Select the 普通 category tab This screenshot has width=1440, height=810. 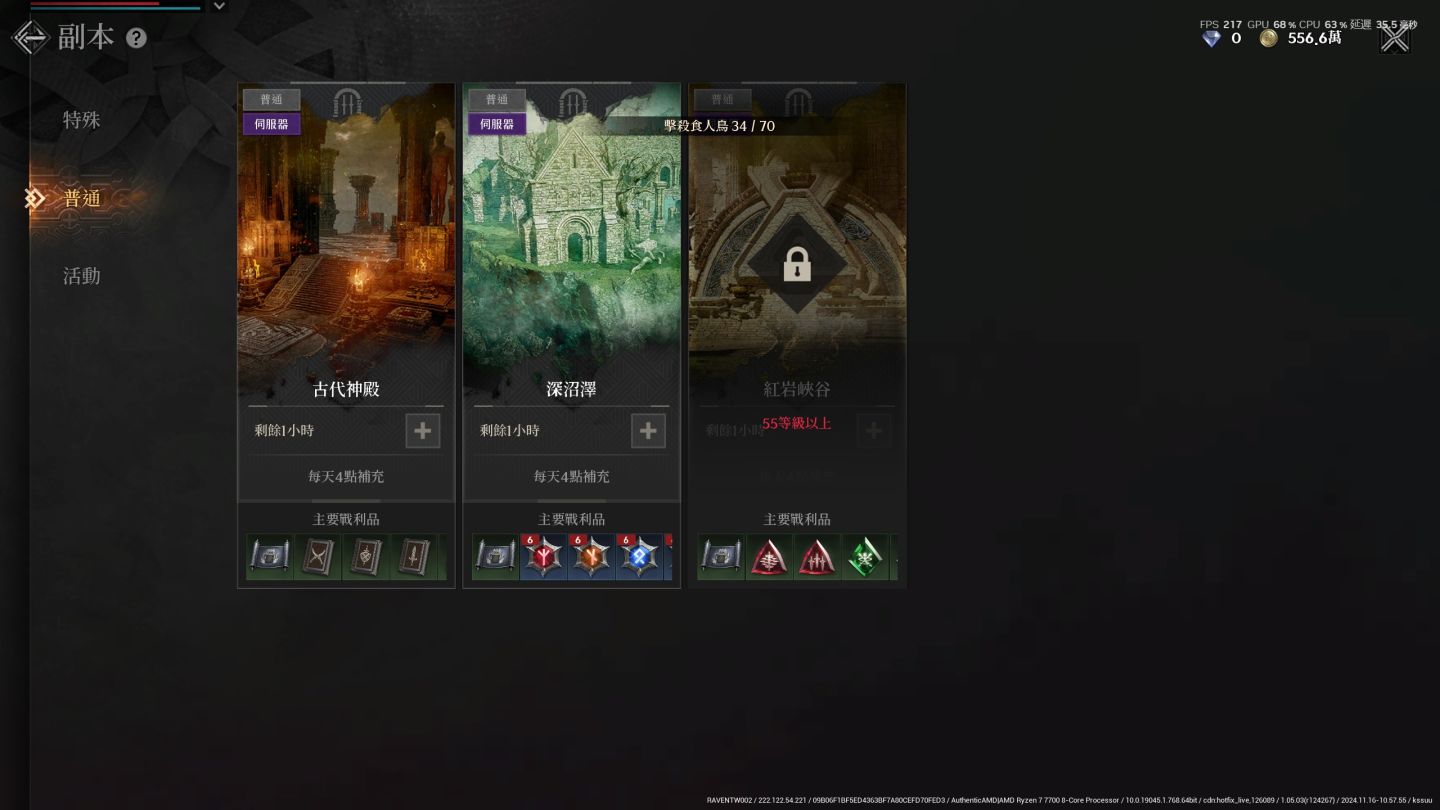pyautogui.click(x=82, y=198)
